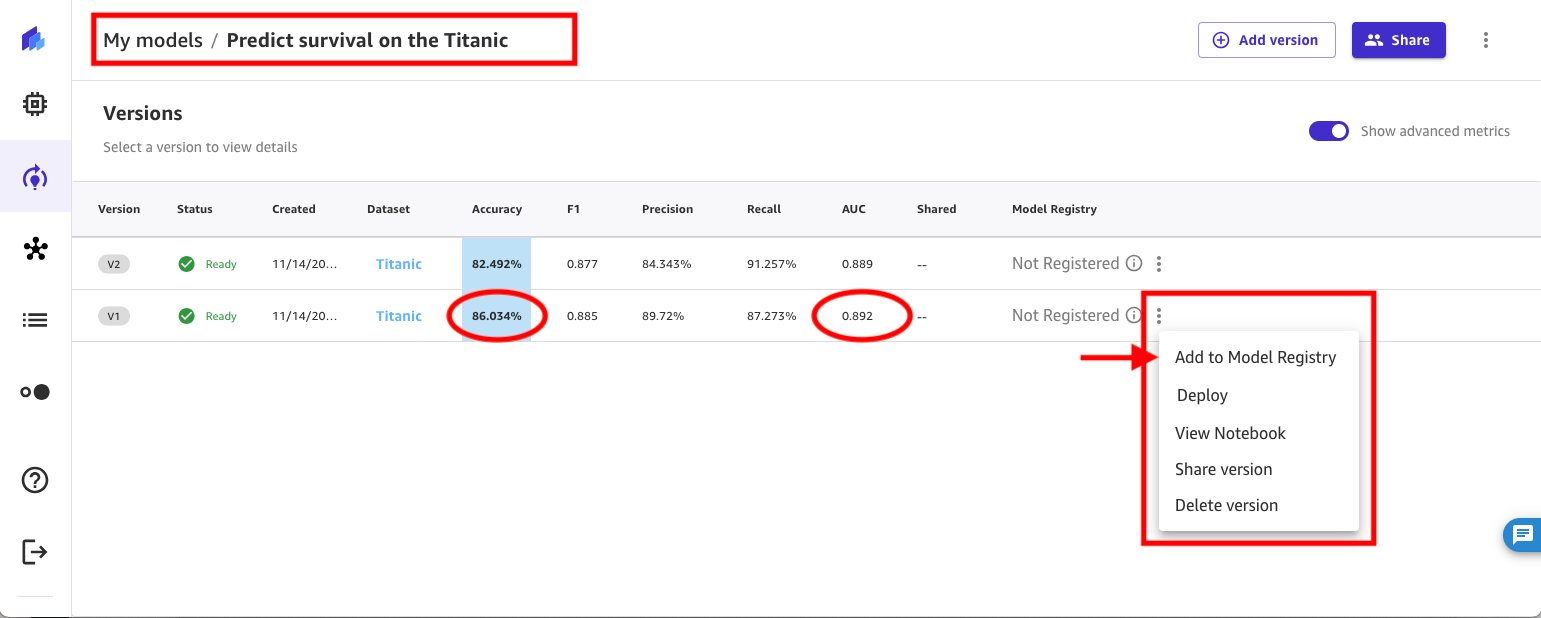The image size is (1541, 618).
Task: Open the SageMaker Canvas home logo
Action: pyautogui.click(x=34, y=41)
